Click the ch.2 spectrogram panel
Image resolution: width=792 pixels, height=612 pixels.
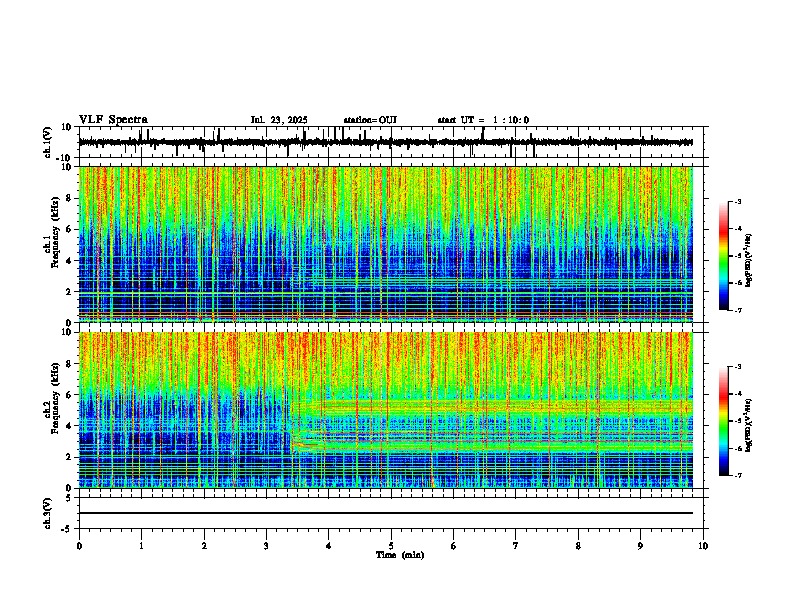385,410
